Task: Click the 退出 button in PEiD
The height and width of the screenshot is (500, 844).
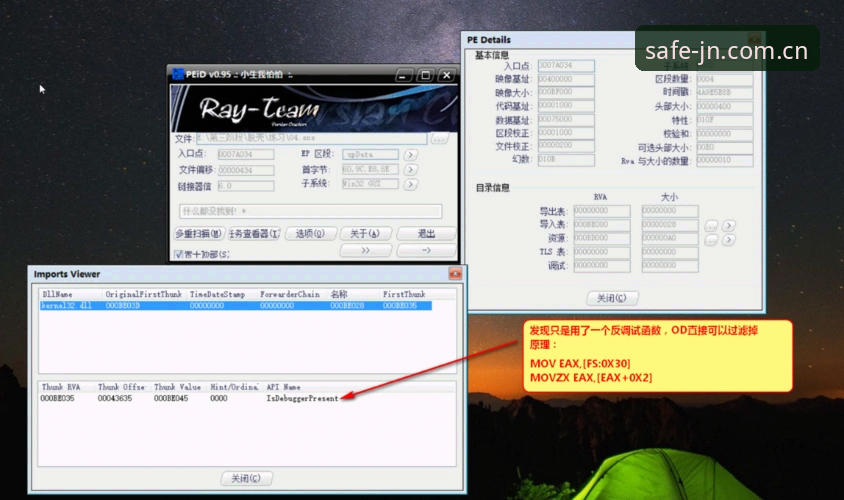Action: coord(426,234)
